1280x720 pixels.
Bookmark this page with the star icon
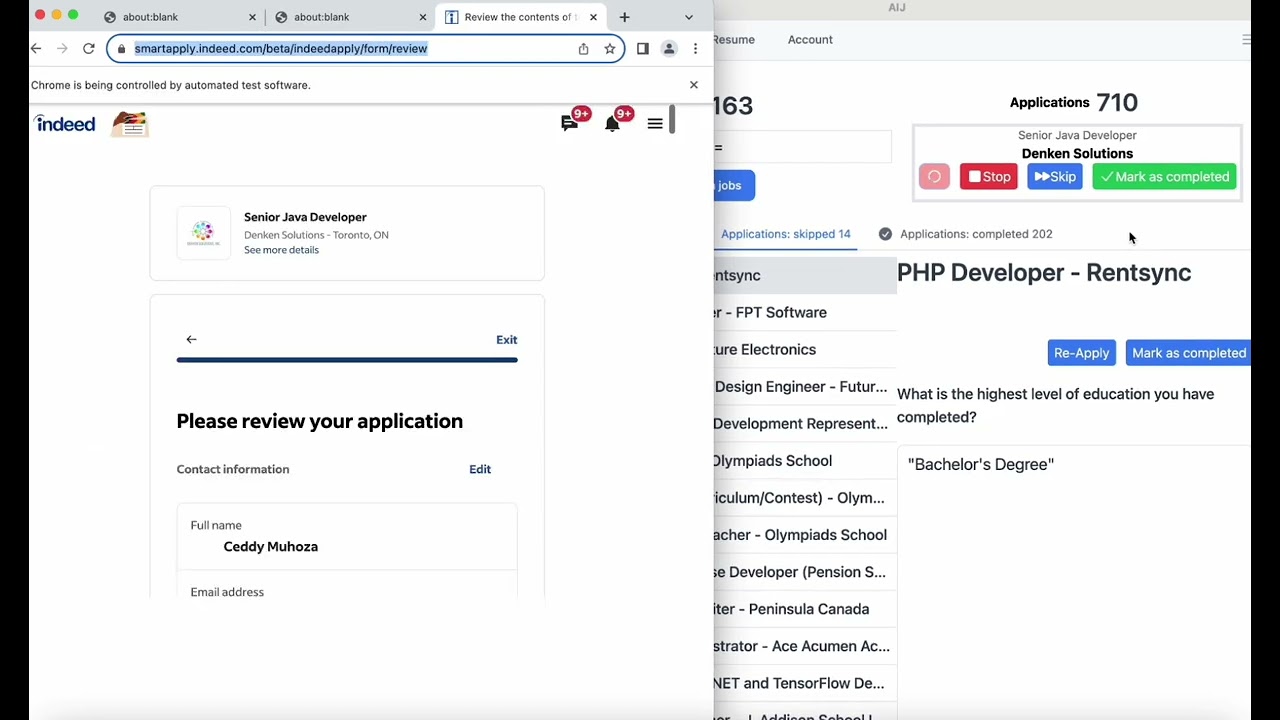coord(609,48)
